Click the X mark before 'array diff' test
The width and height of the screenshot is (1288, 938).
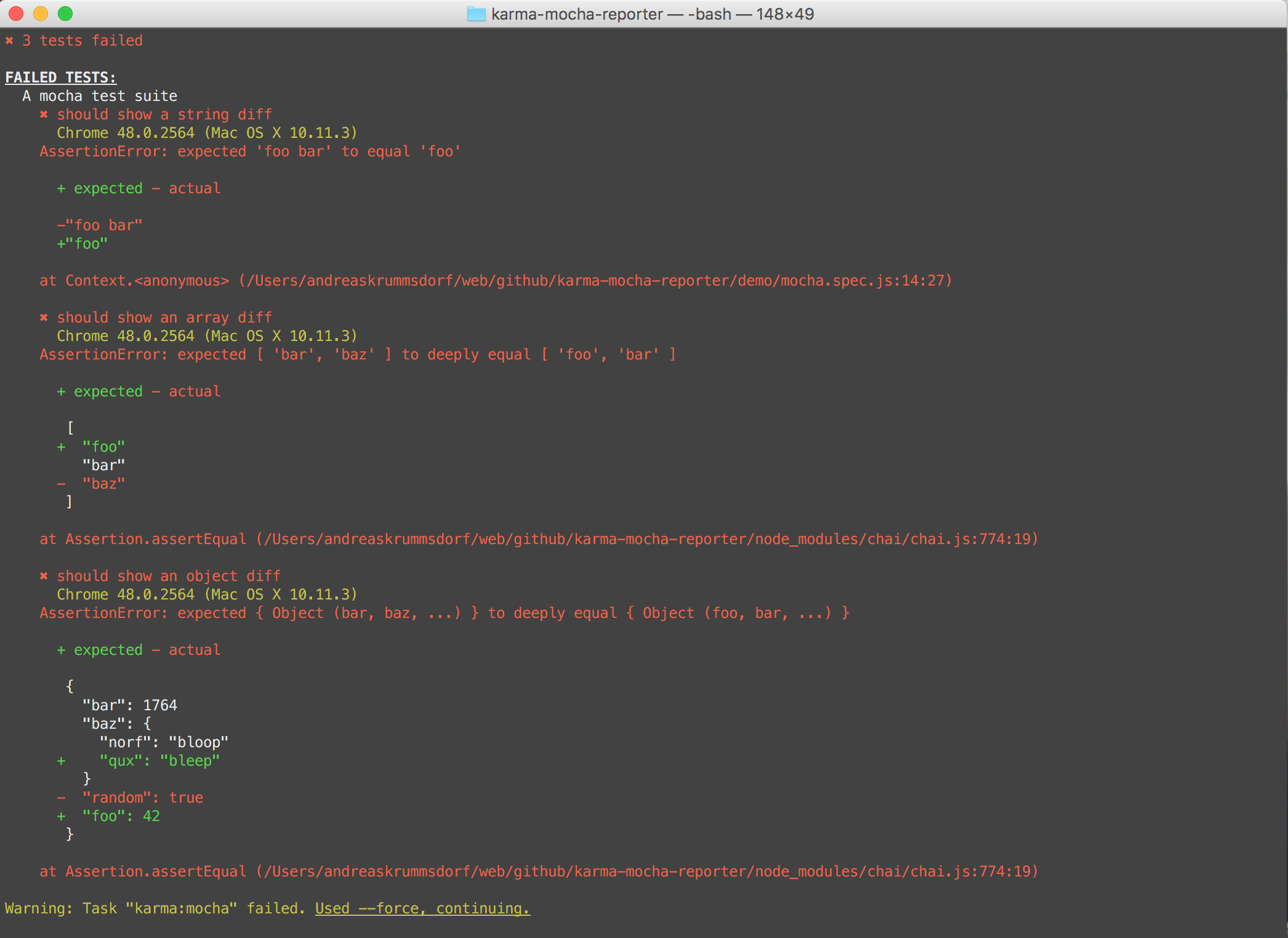(x=44, y=318)
